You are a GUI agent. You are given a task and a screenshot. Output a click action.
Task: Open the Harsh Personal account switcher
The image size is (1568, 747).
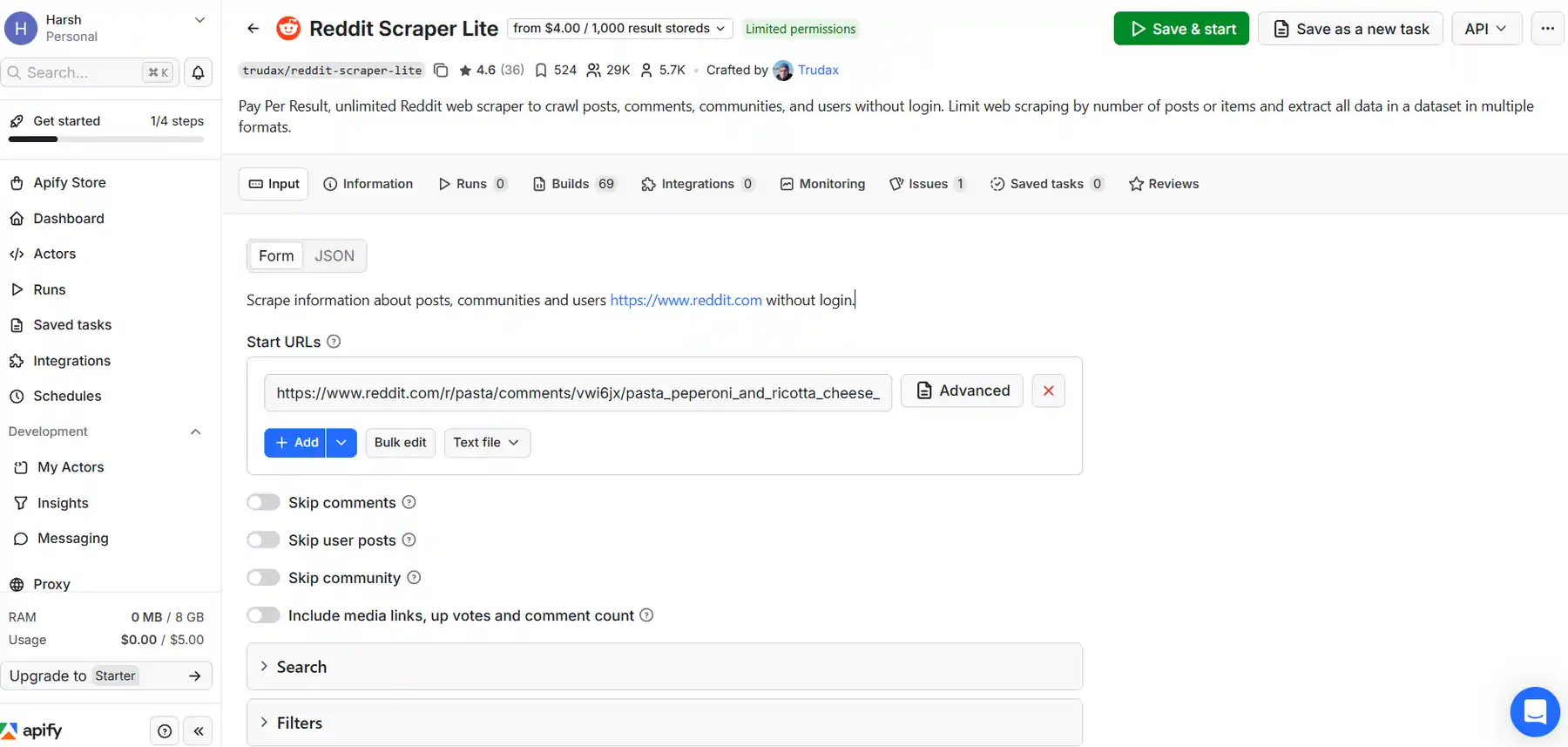pos(106,28)
